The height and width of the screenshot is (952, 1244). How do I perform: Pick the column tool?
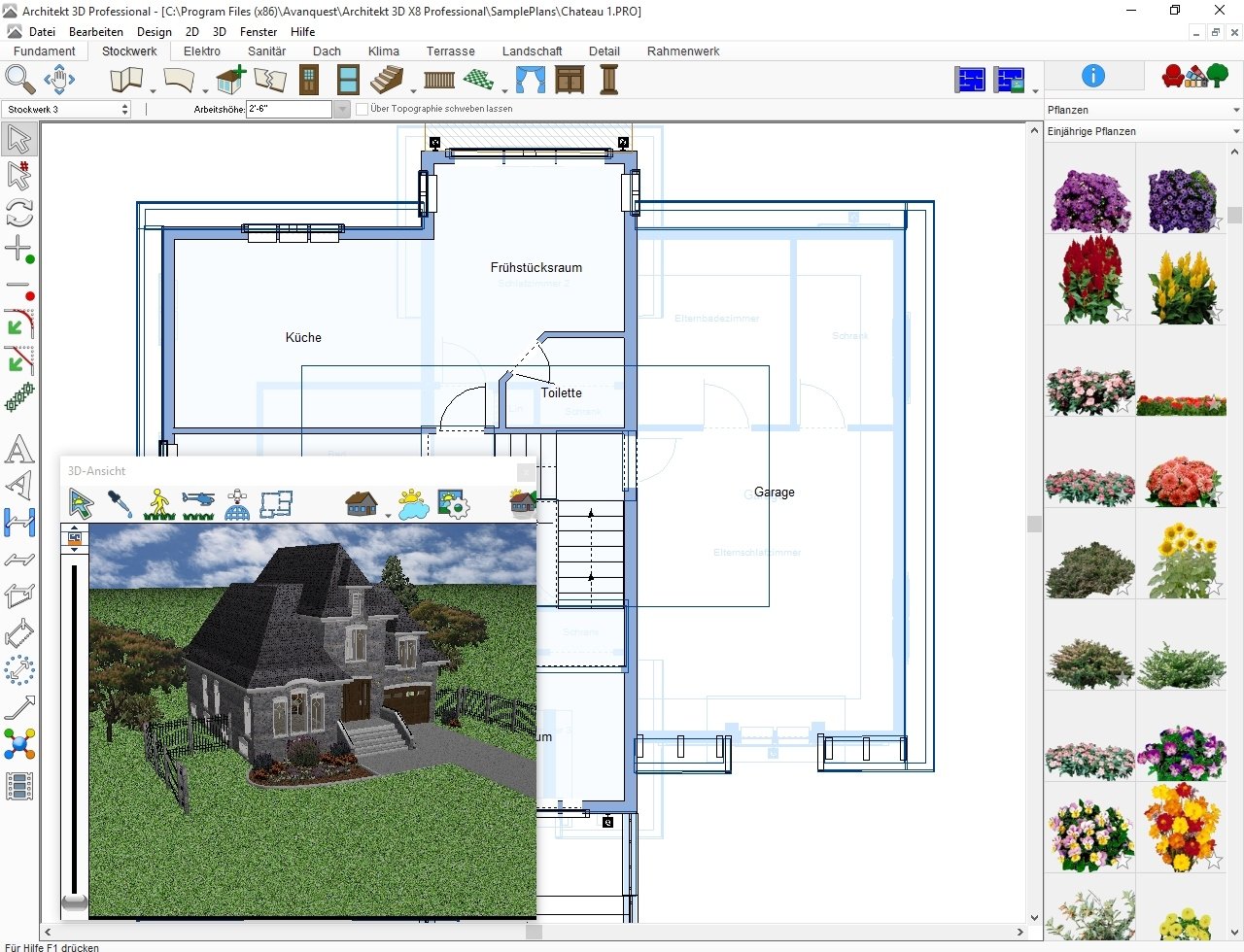click(609, 80)
